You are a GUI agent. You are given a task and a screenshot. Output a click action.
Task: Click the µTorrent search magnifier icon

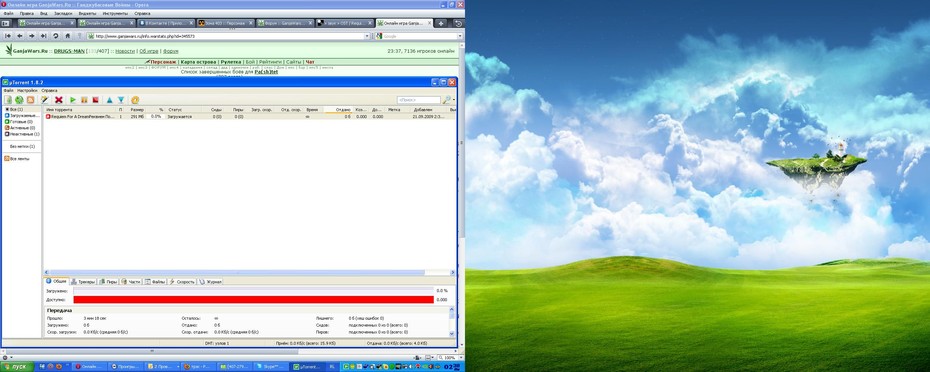[446, 100]
